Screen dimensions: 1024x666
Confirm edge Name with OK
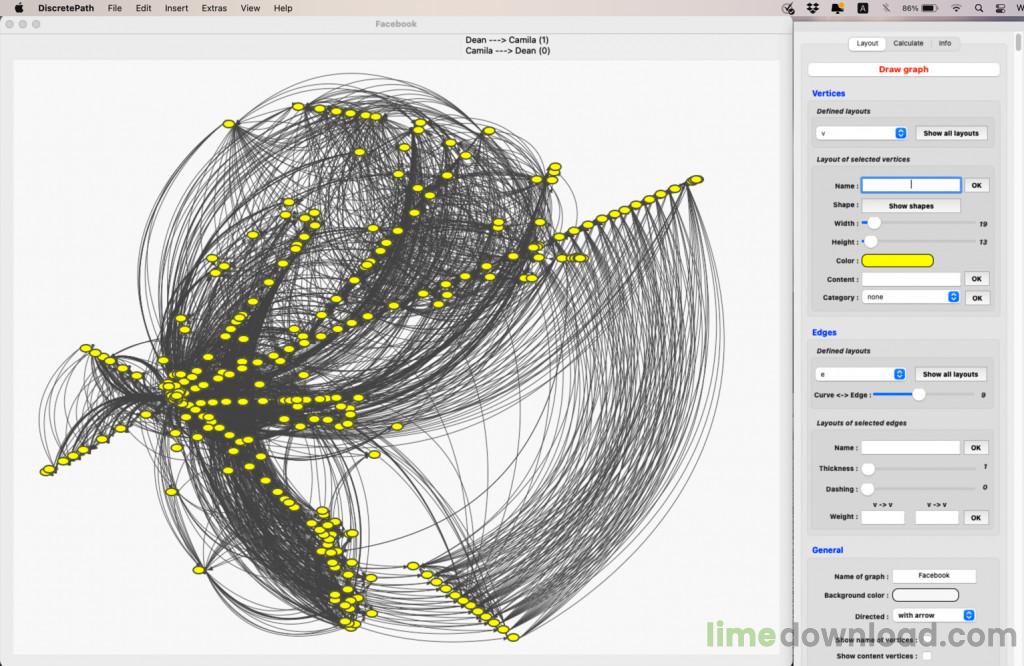coord(976,447)
